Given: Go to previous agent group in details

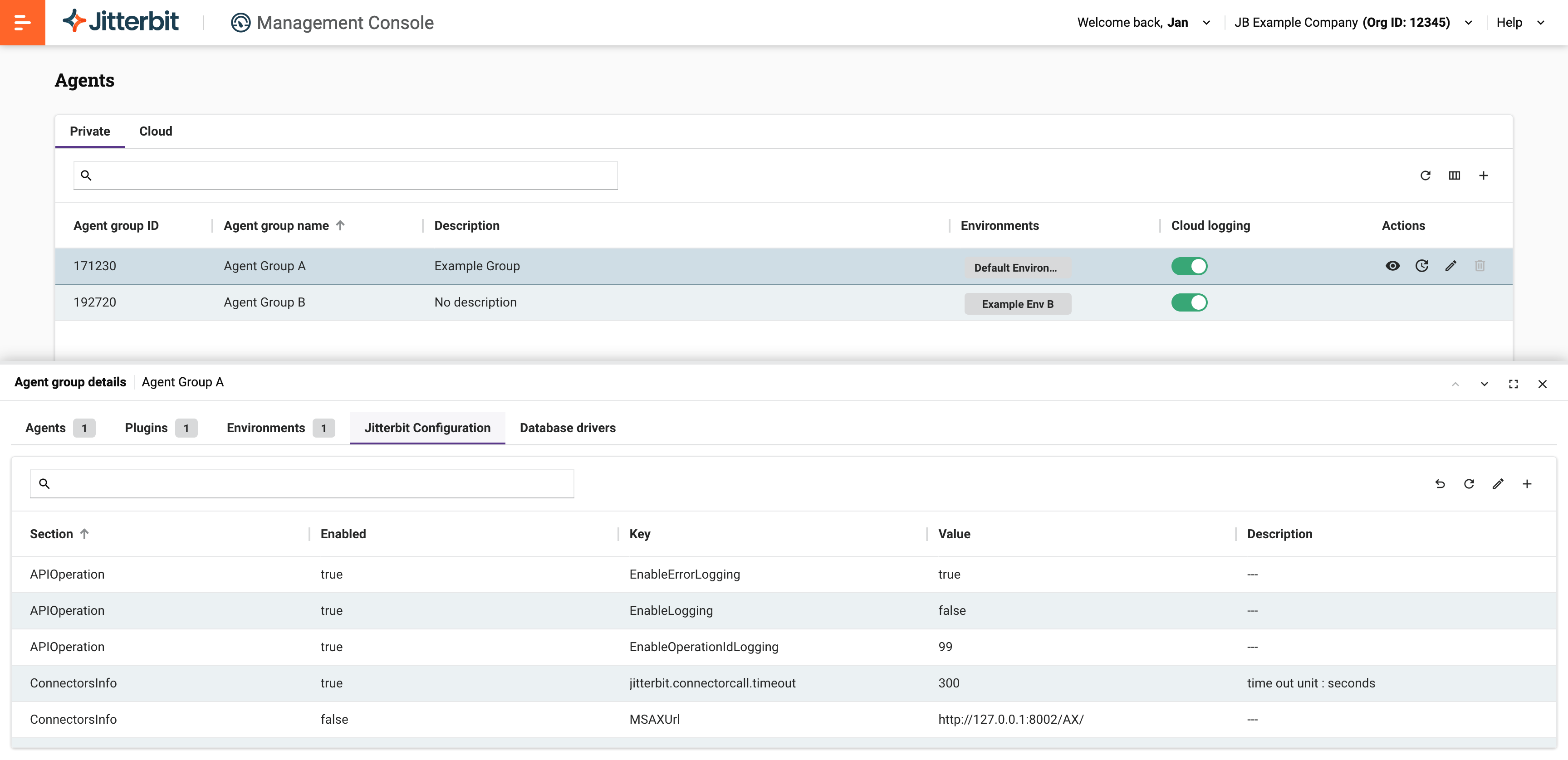Looking at the screenshot, I should 1455,384.
